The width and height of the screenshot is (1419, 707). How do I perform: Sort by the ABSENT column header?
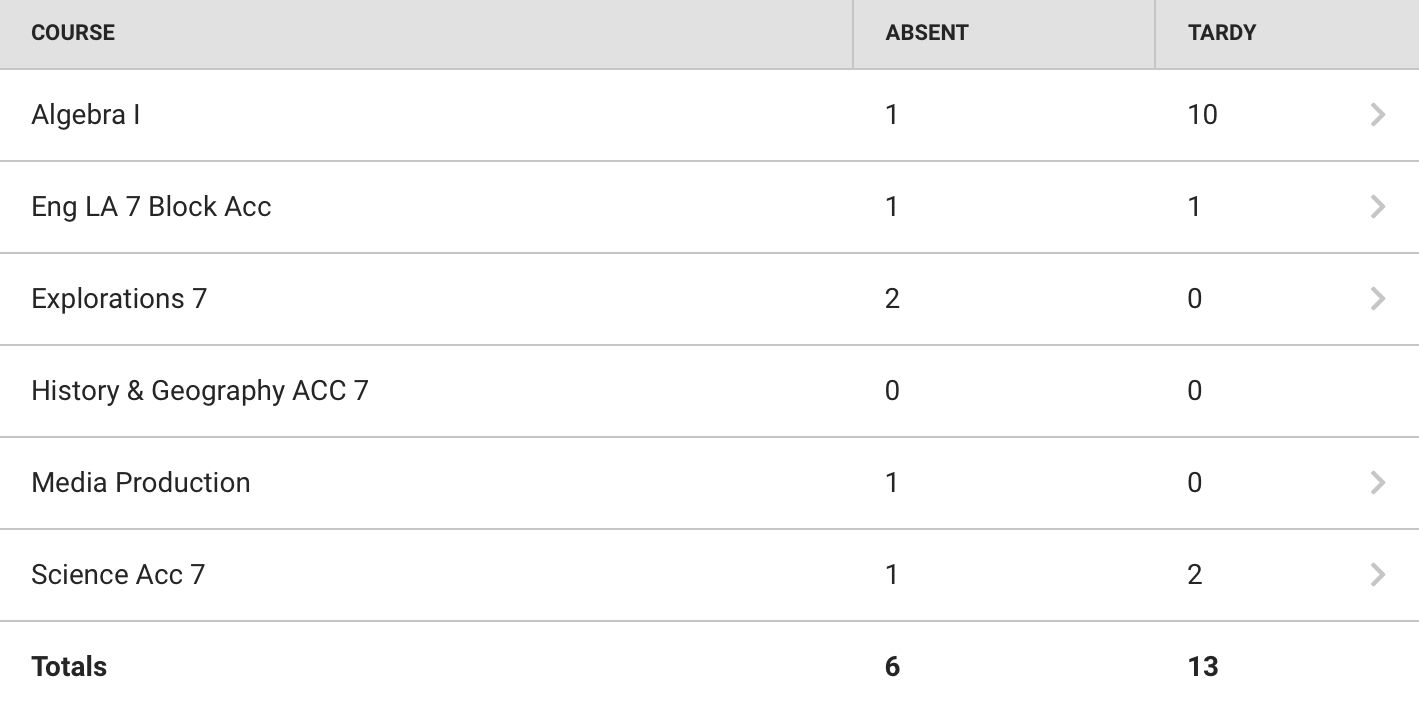[927, 33]
